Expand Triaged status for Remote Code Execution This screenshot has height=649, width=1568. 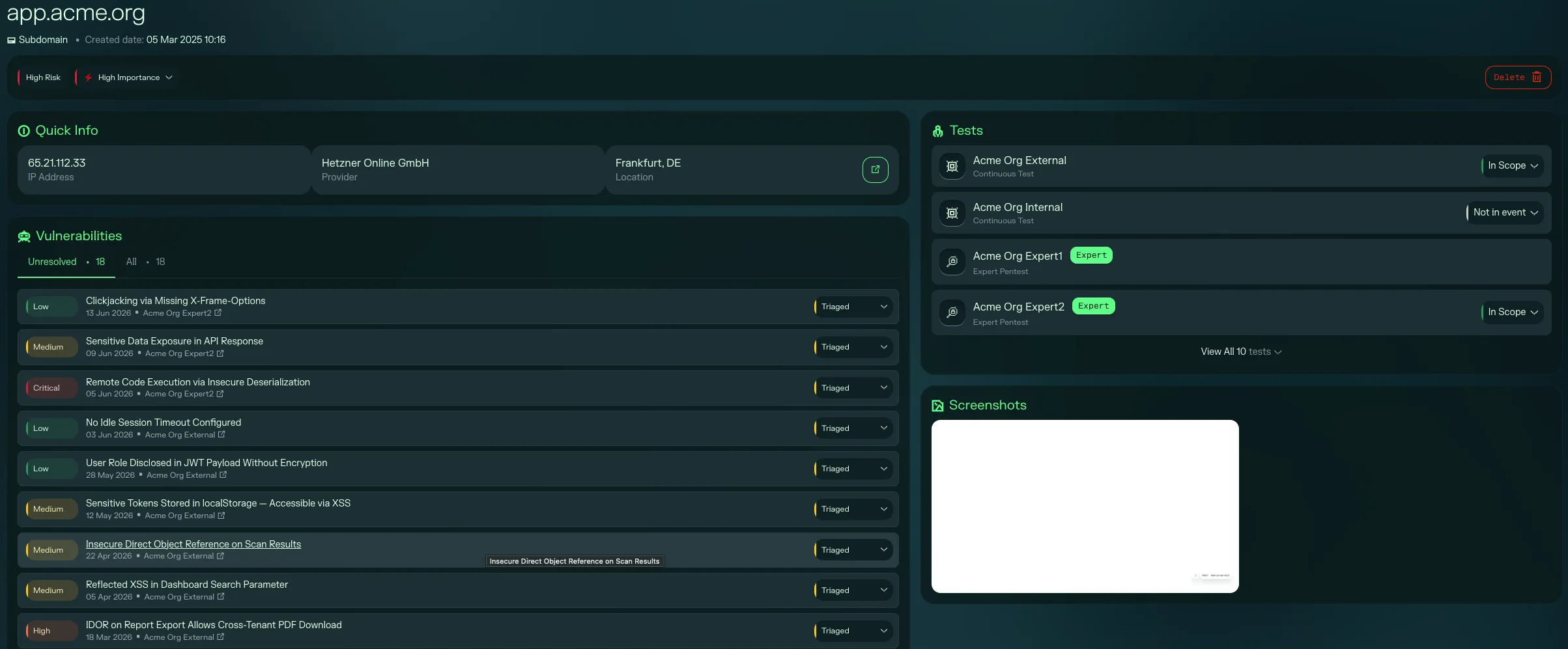852,388
